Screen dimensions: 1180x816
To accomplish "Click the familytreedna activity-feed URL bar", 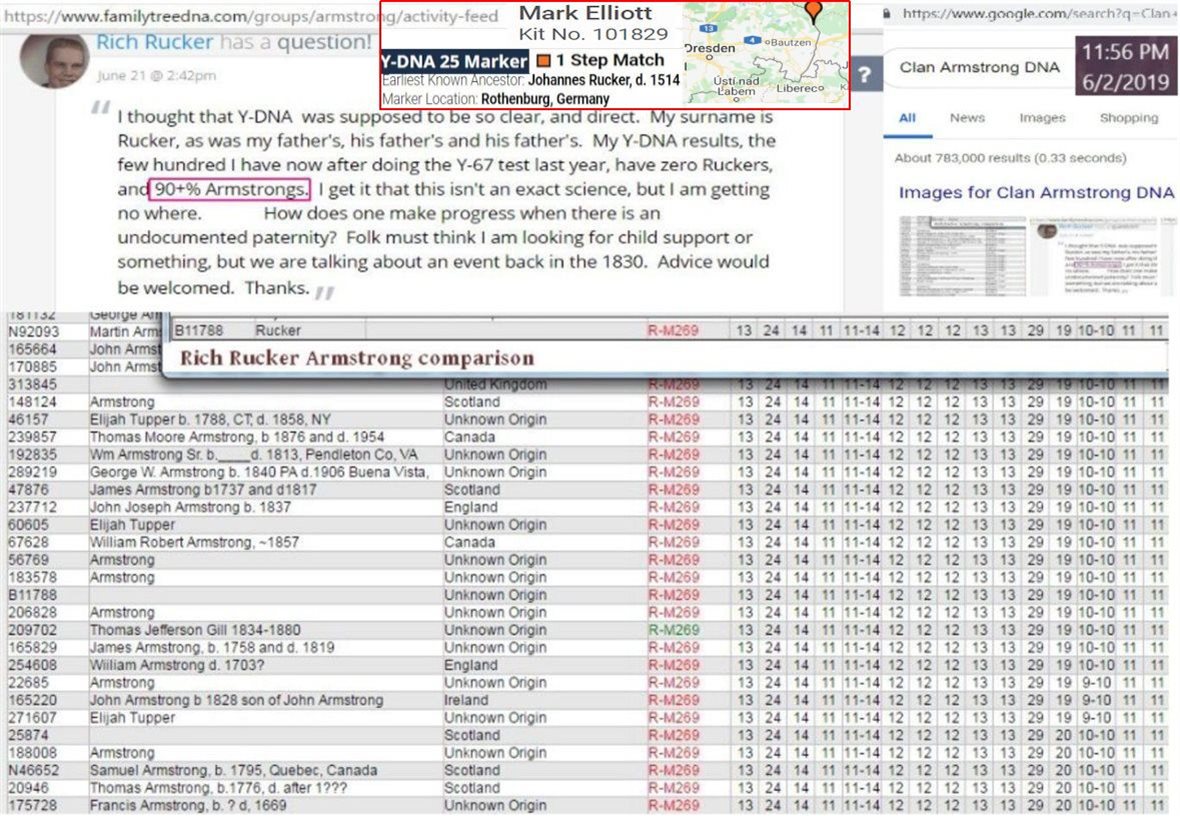I will click(251, 16).
